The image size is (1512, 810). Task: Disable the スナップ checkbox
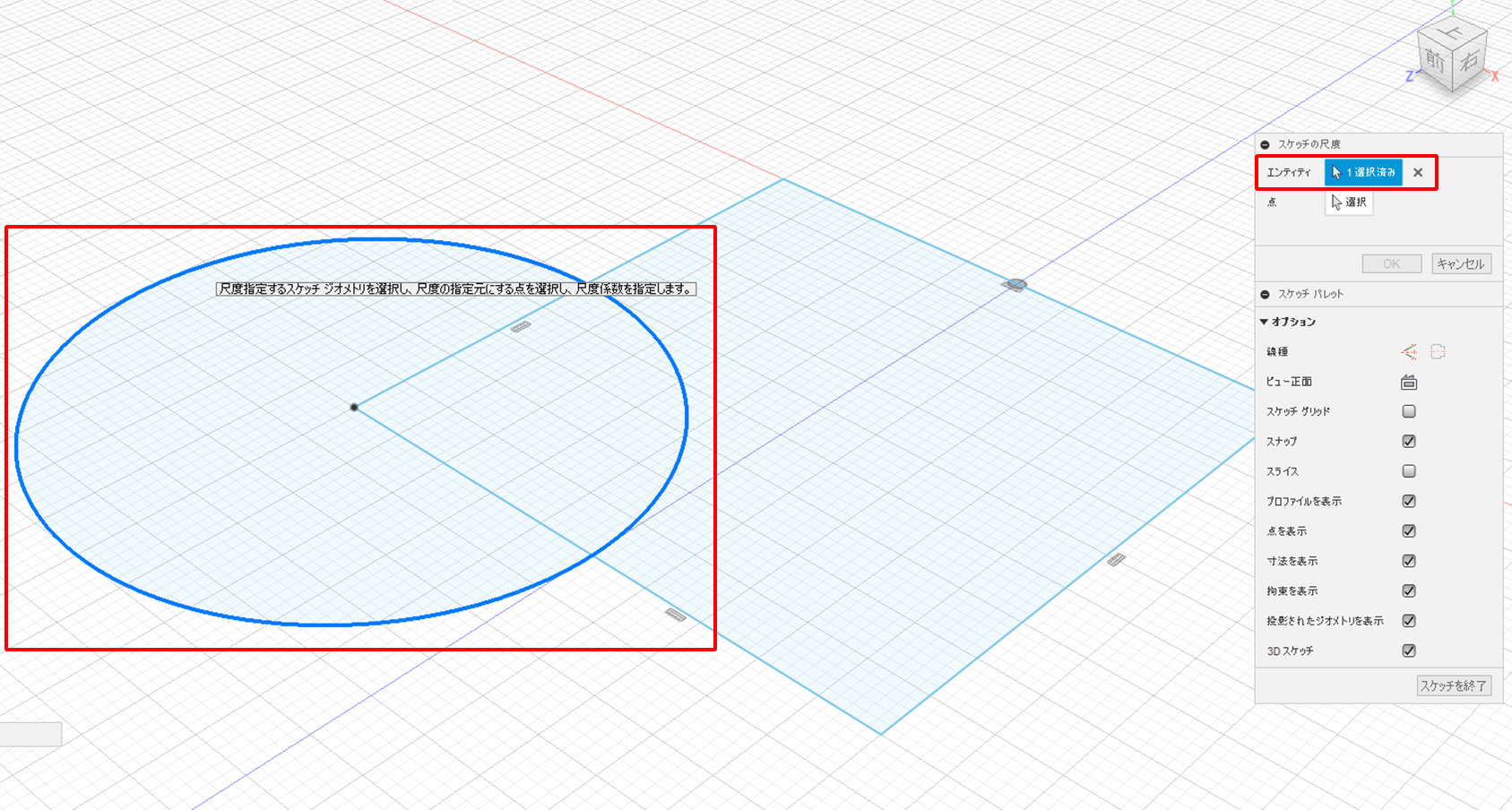[x=1409, y=441]
